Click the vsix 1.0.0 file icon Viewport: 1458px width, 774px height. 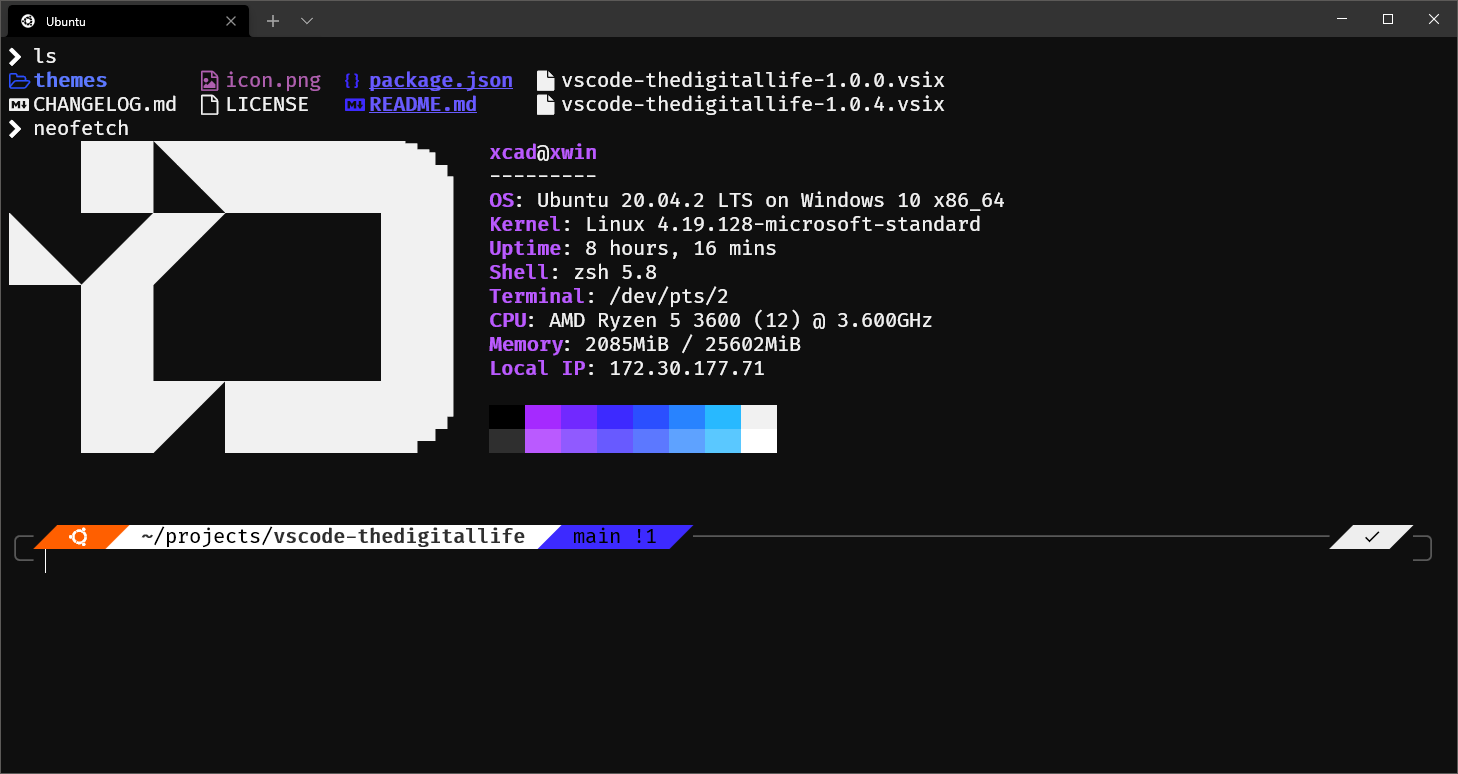click(x=545, y=80)
